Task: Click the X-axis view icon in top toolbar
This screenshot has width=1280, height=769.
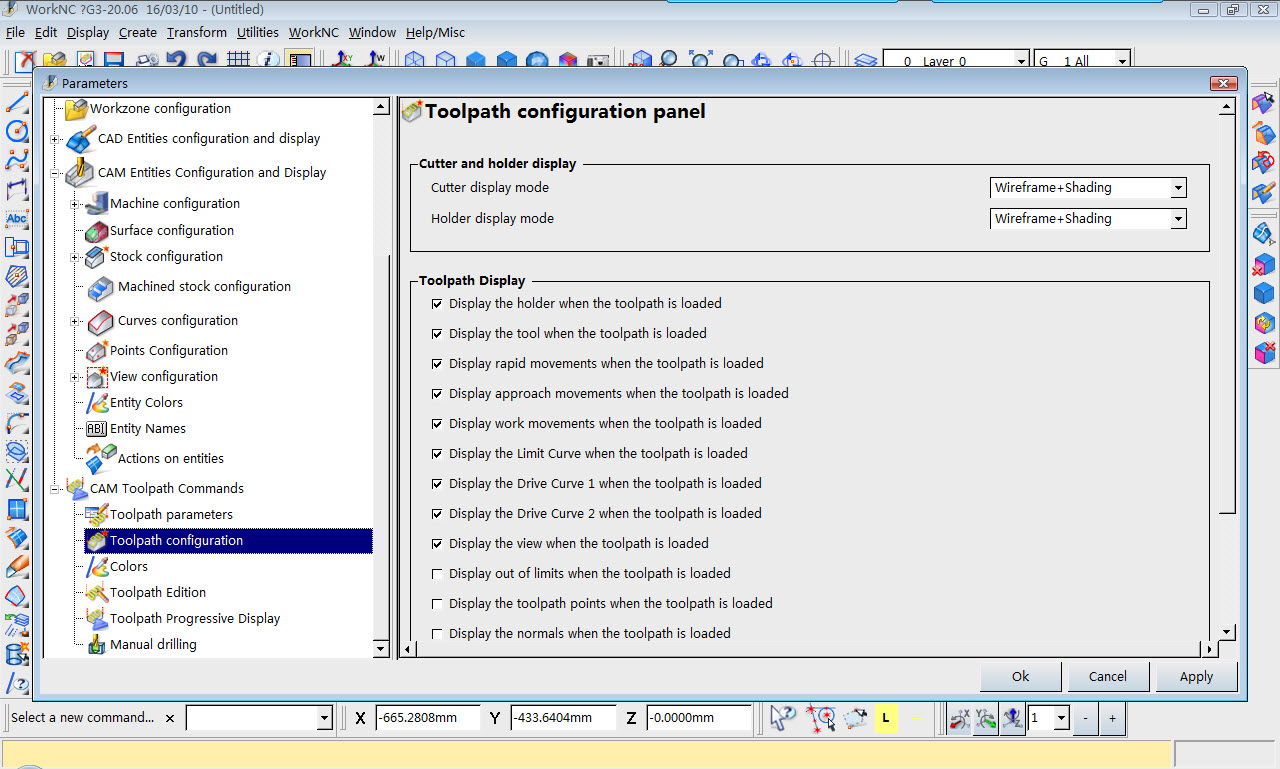Action: pos(344,60)
